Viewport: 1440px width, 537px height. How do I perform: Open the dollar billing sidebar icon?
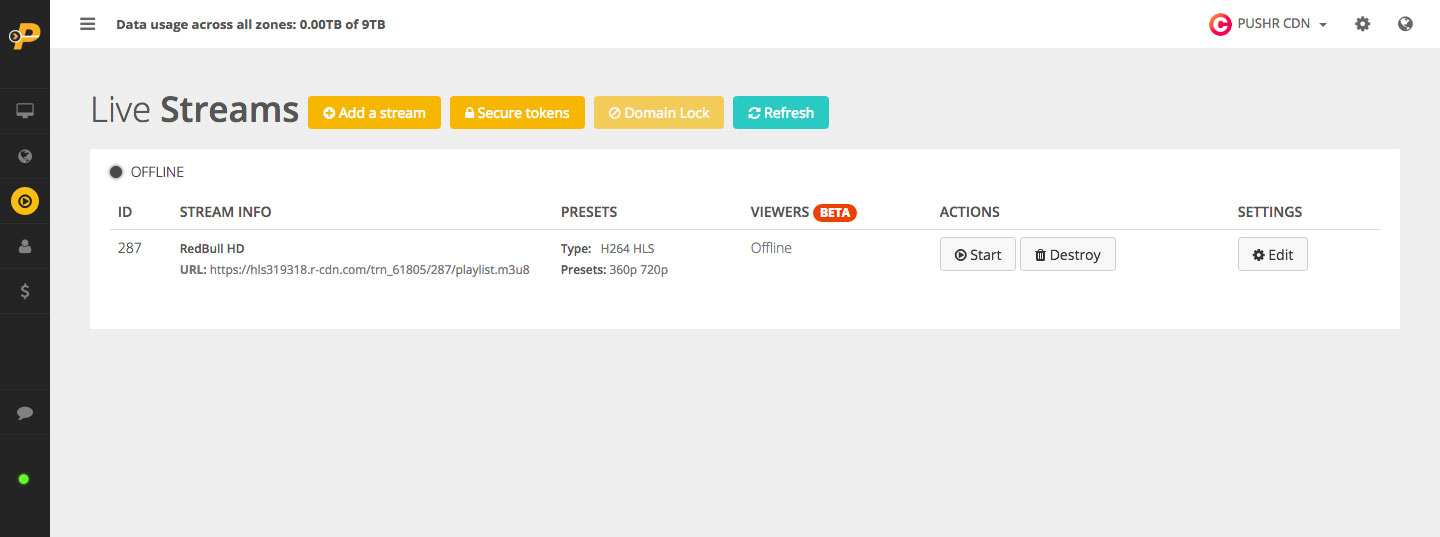point(25,291)
